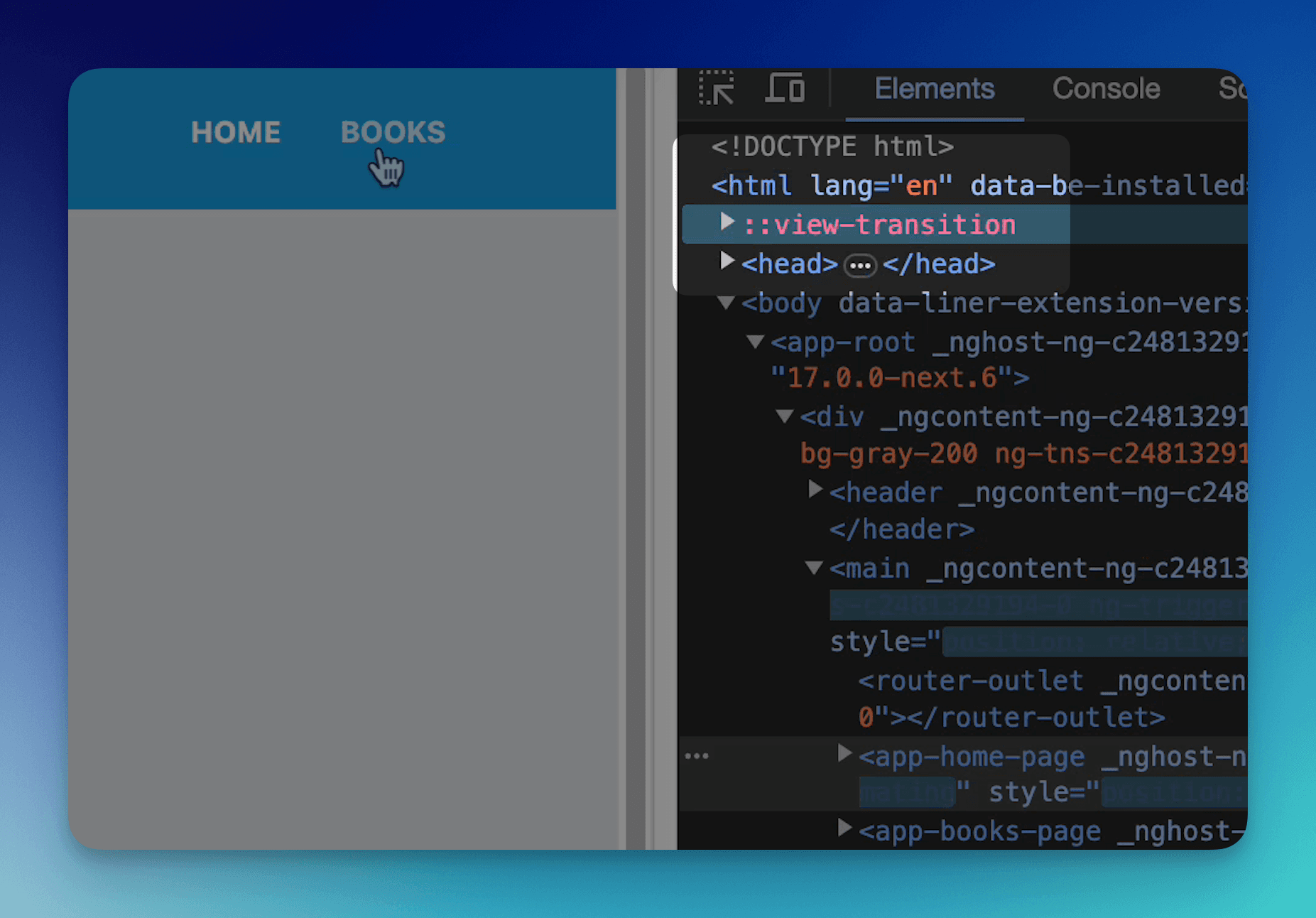Image resolution: width=1316 pixels, height=918 pixels.
Task: Expand the head element node
Action: click(727, 261)
